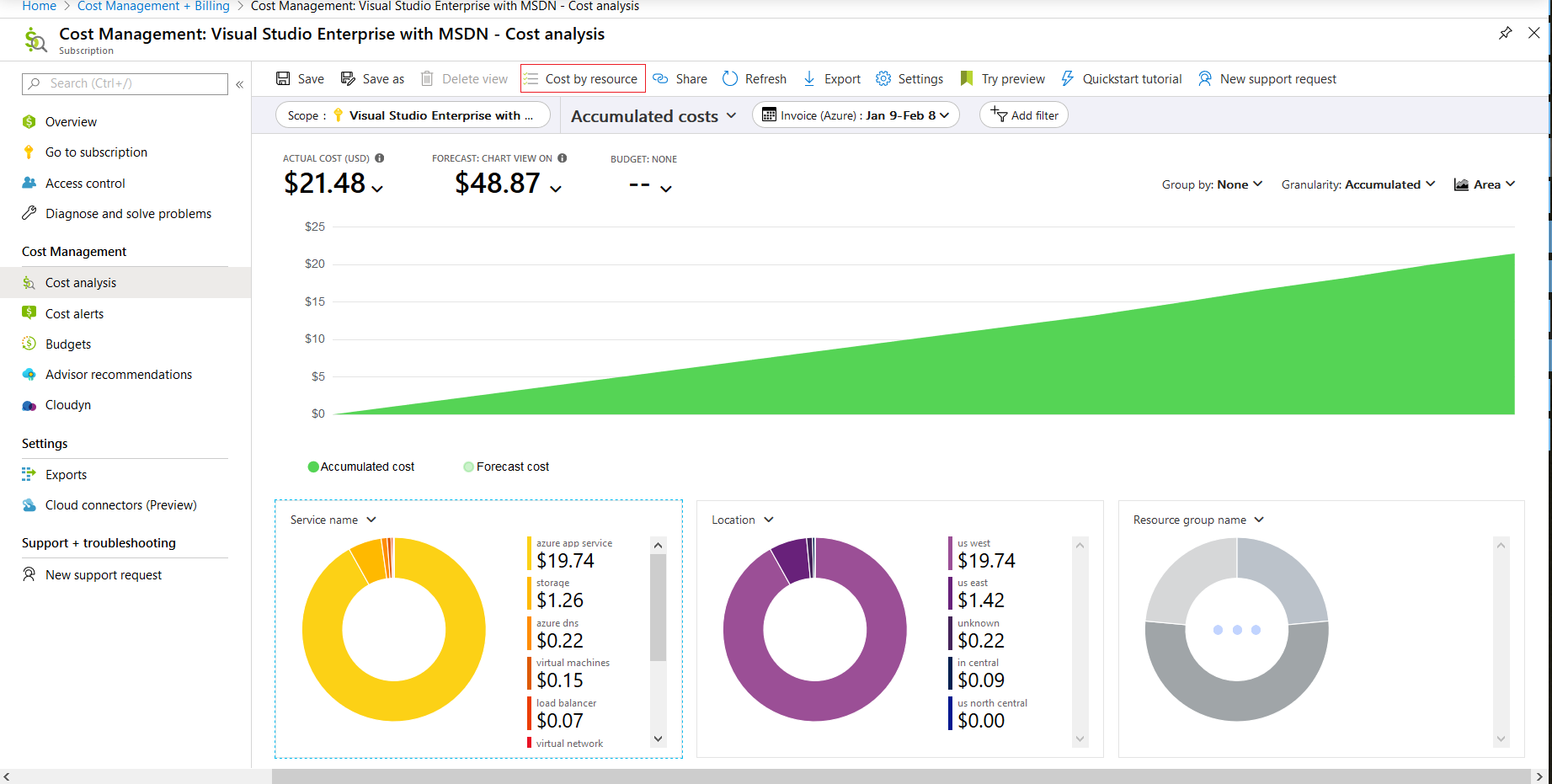Open Cost analysis in the sidebar
Viewport: 1552px width, 784px height.
(x=125, y=283)
